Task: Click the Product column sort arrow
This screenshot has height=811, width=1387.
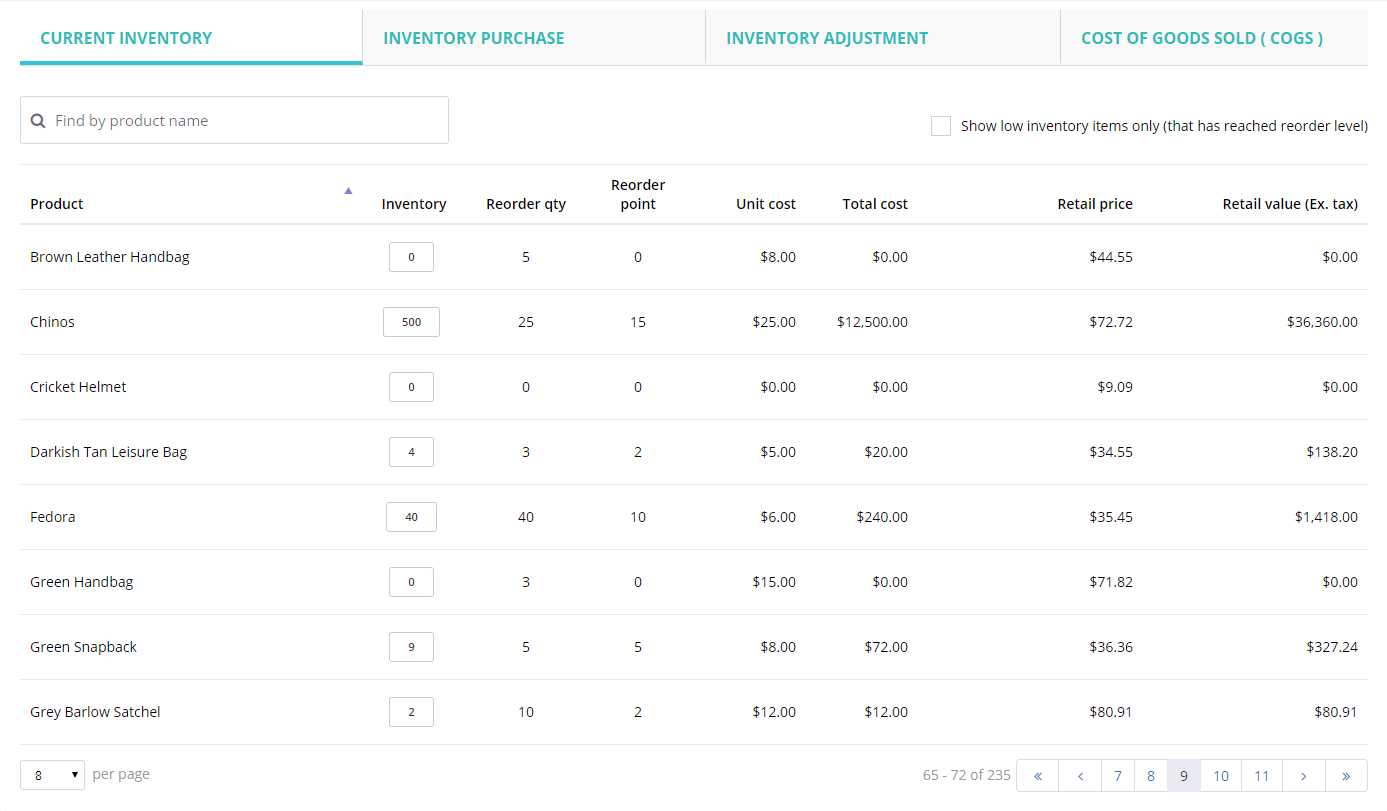Action: (x=348, y=190)
